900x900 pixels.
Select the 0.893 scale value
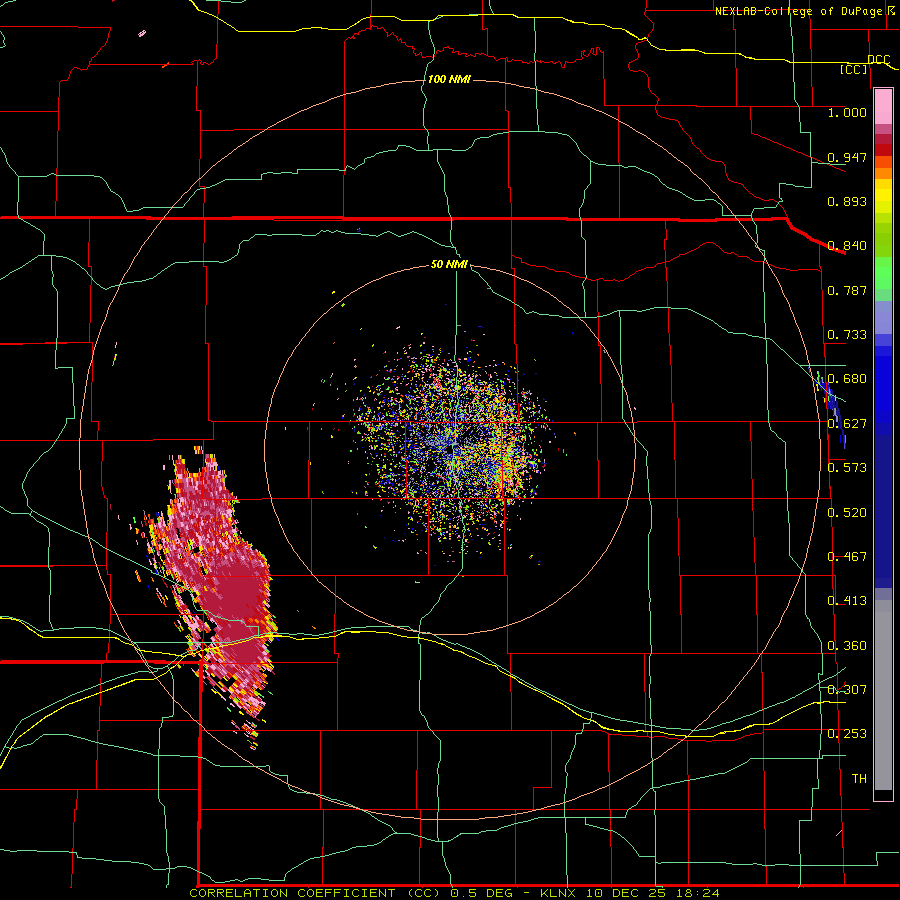pyautogui.click(x=847, y=201)
